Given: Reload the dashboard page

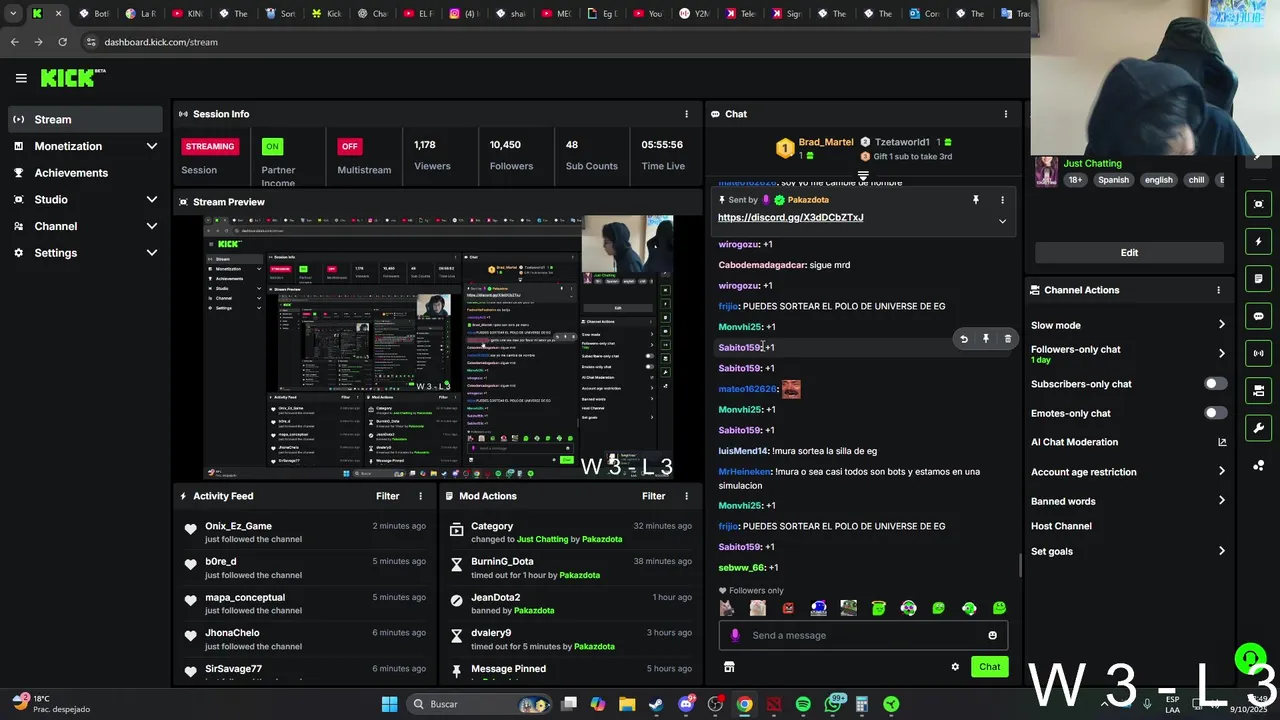Looking at the screenshot, I should click(62, 42).
